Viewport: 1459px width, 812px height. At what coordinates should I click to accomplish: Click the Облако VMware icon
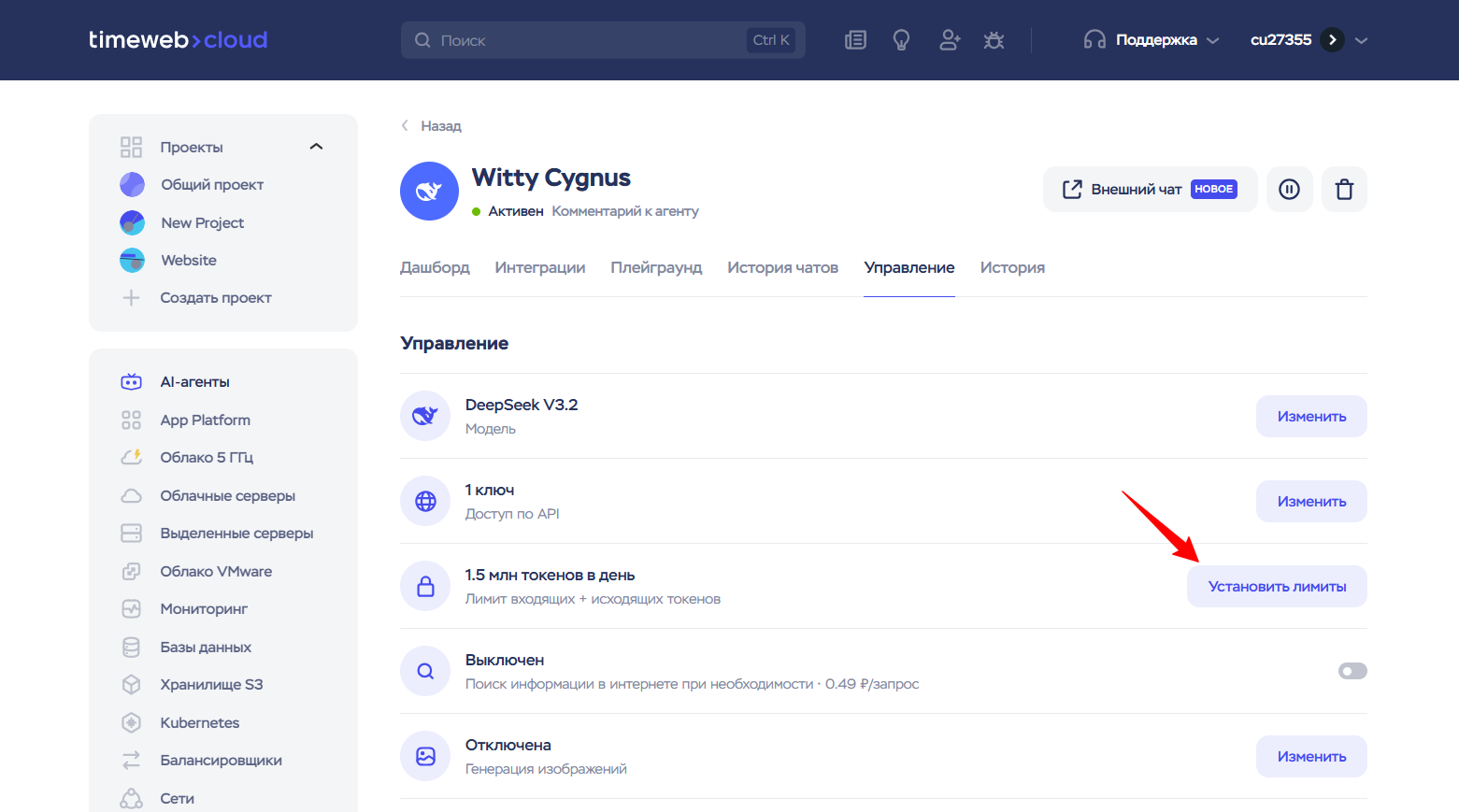tap(131, 571)
